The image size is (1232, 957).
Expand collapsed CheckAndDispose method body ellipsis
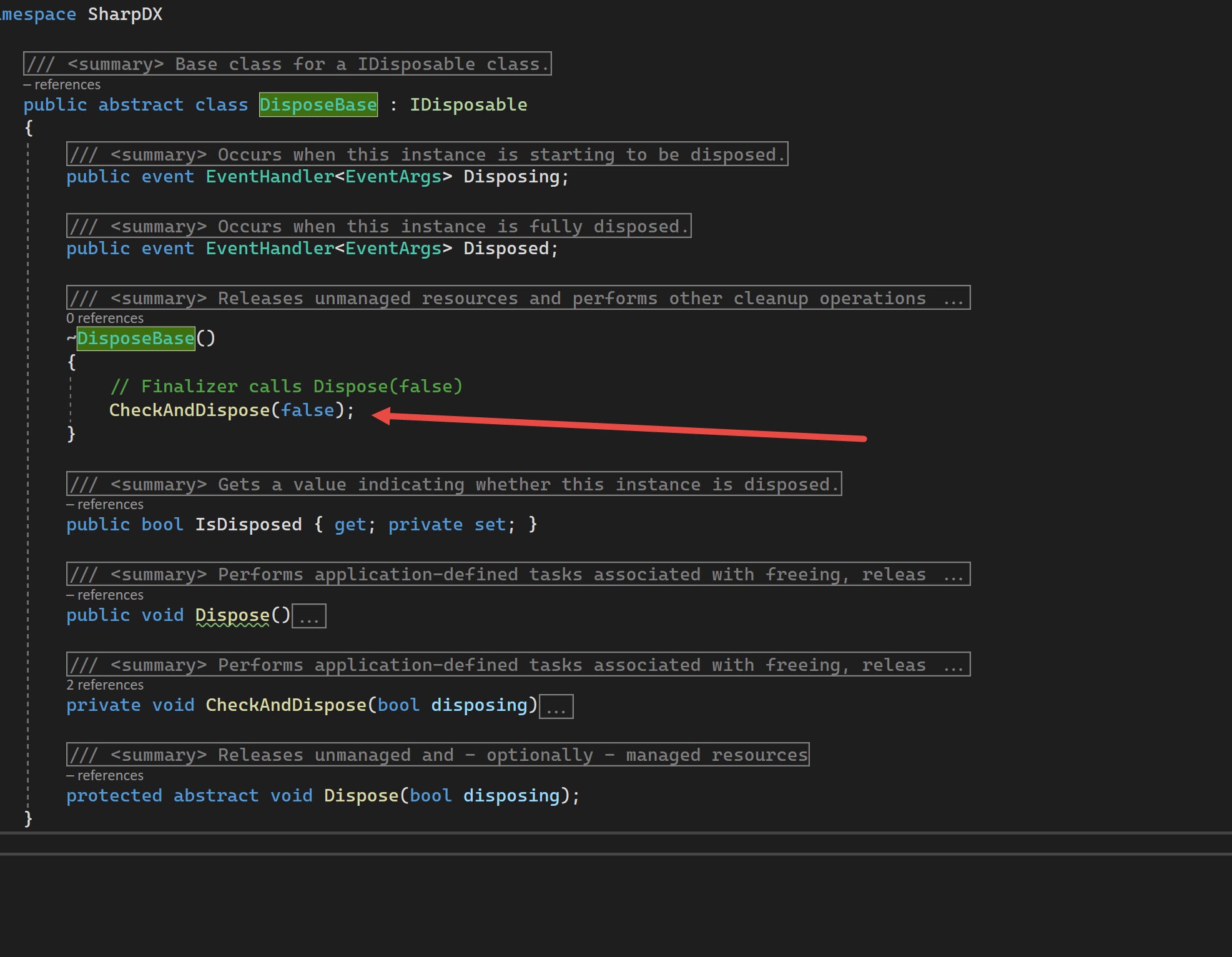(x=556, y=707)
